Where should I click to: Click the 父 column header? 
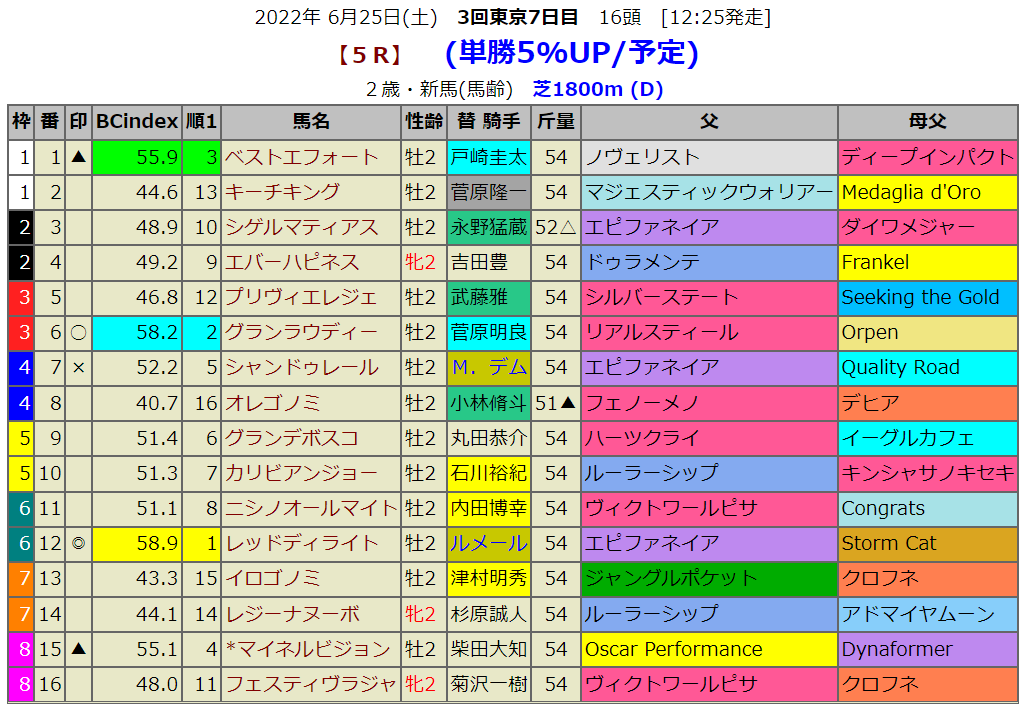pos(709,122)
